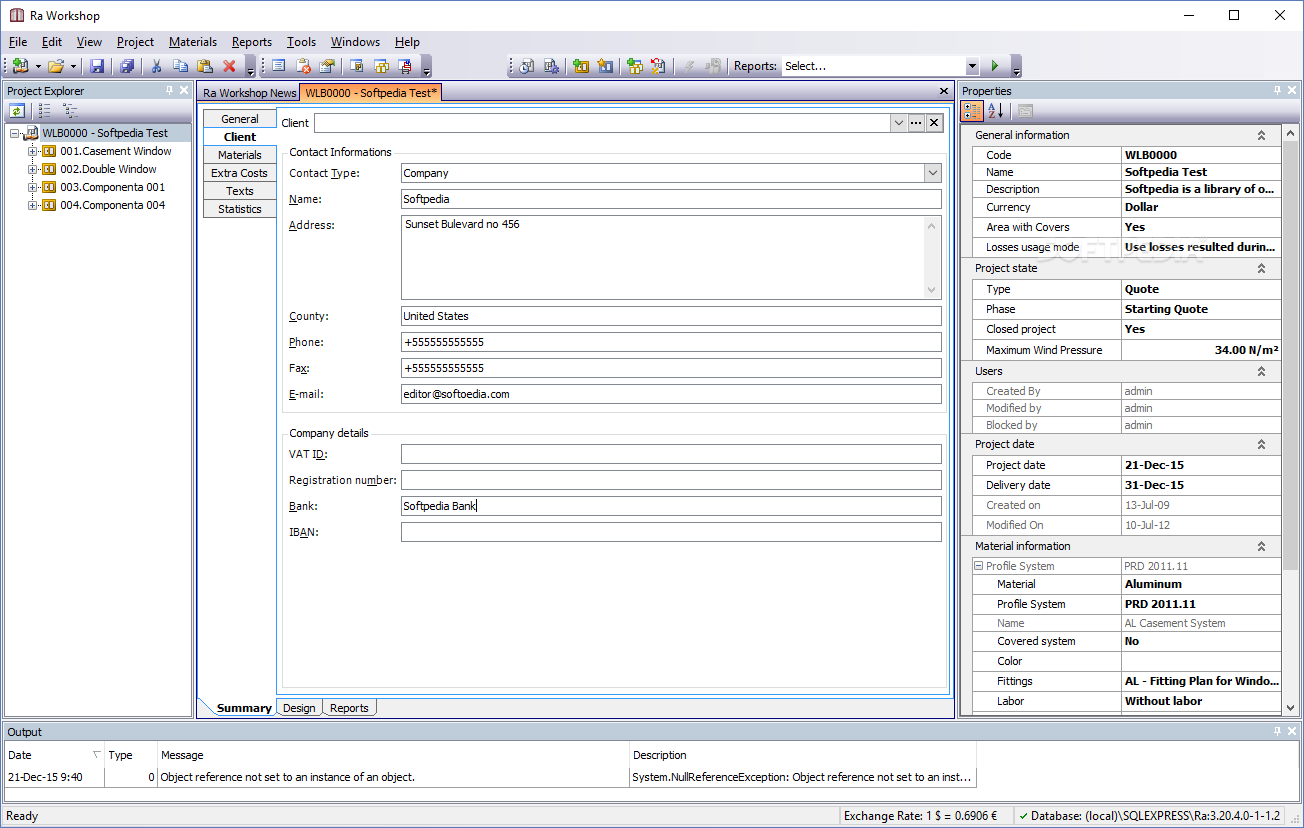Collapse the General information section
Viewport: 1304px width, 828px height.
[1261, 135]
